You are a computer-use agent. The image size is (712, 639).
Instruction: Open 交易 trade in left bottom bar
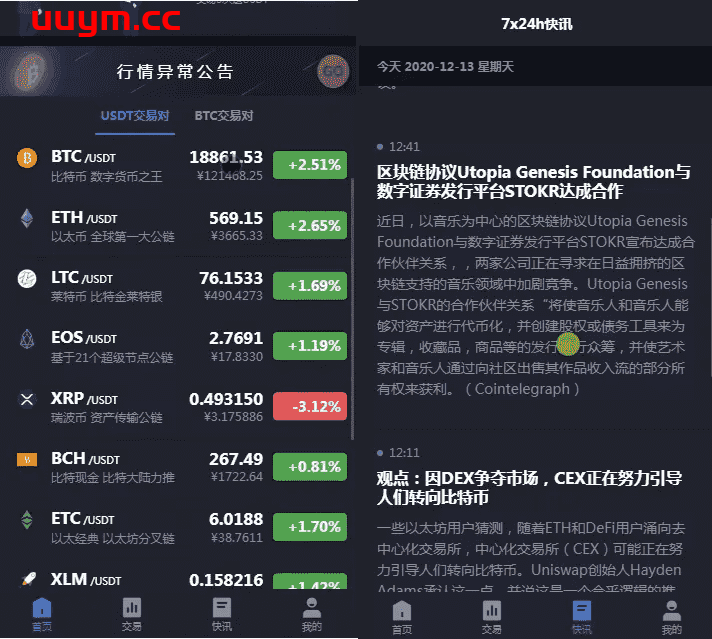click(x=132, y=614)
